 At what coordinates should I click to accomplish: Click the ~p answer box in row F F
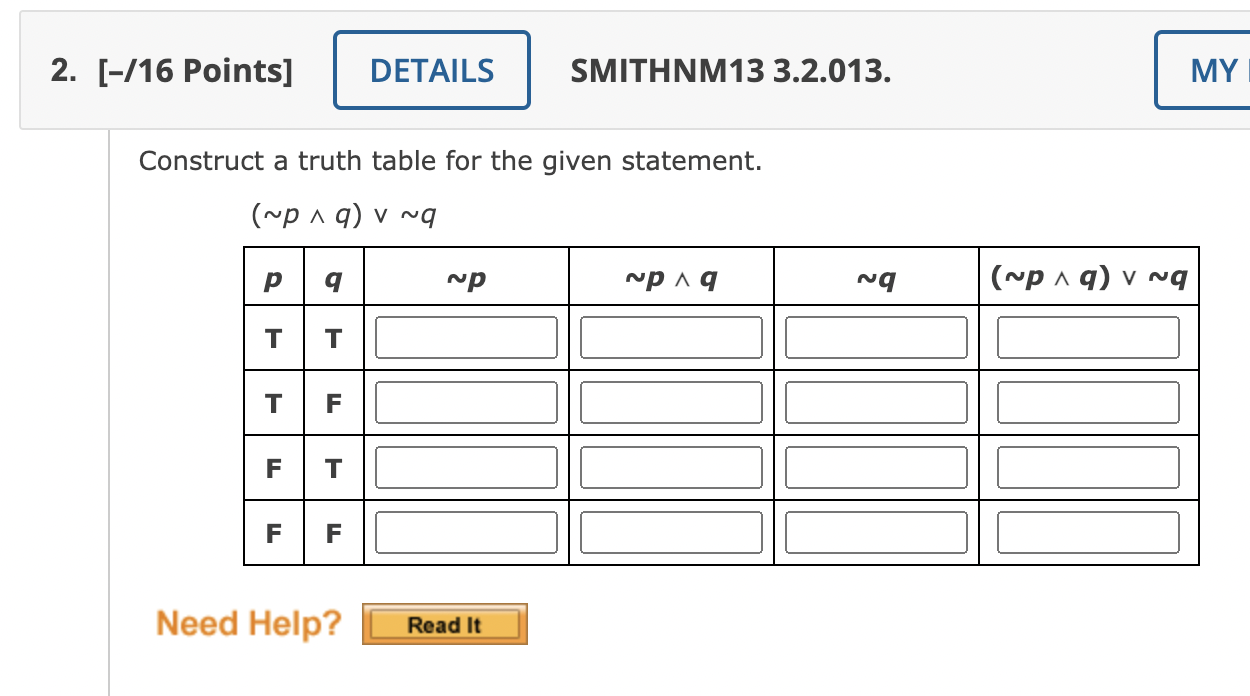(465, 532)
